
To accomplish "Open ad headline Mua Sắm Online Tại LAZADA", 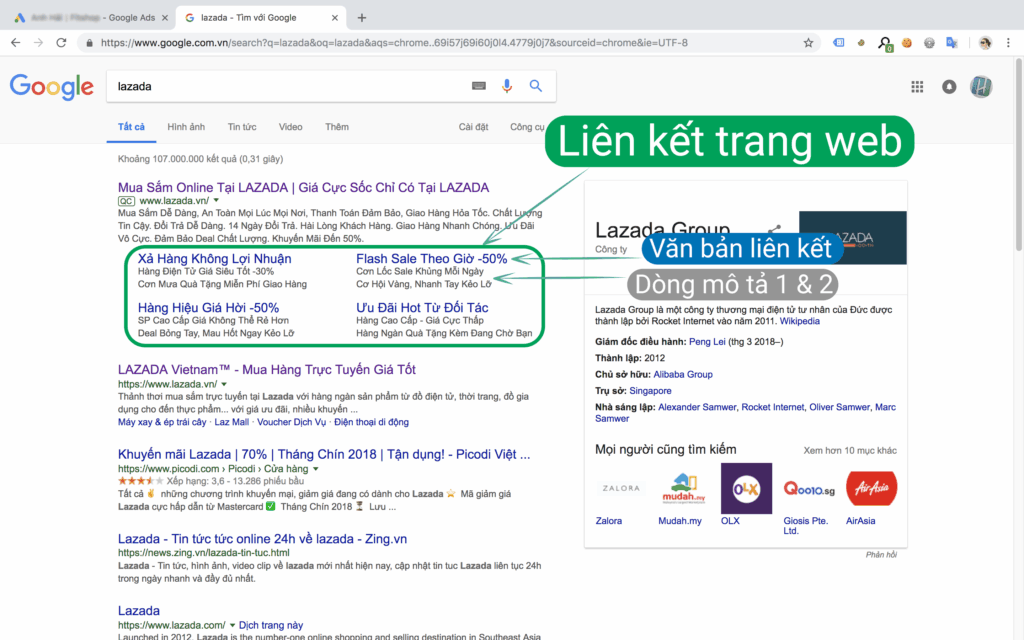I will pyautogui.click(x=303, y=187).
